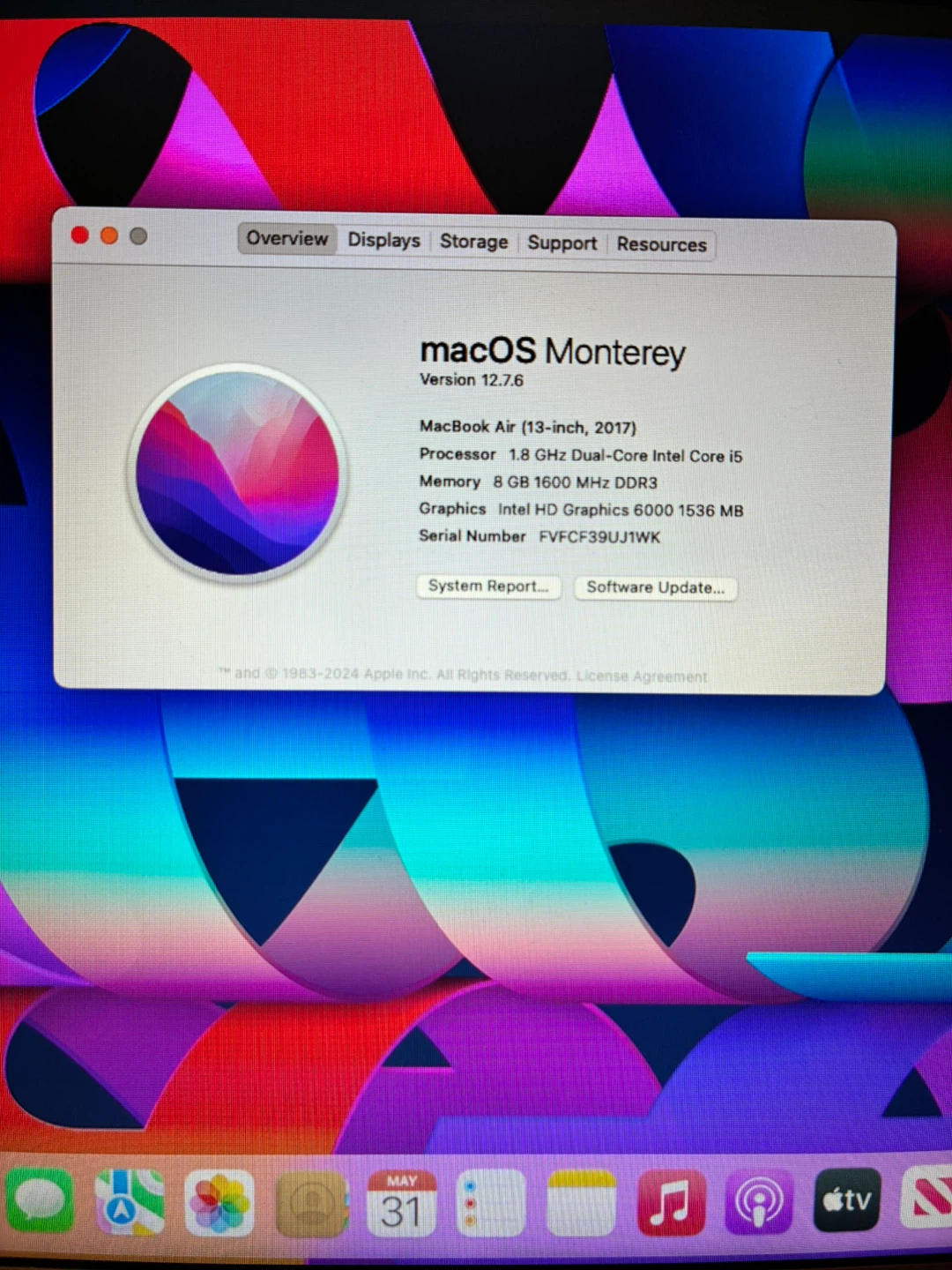Click the macOS Monterey logo image
Viewport: 952px width, 1270px height.
pos(238,474)
